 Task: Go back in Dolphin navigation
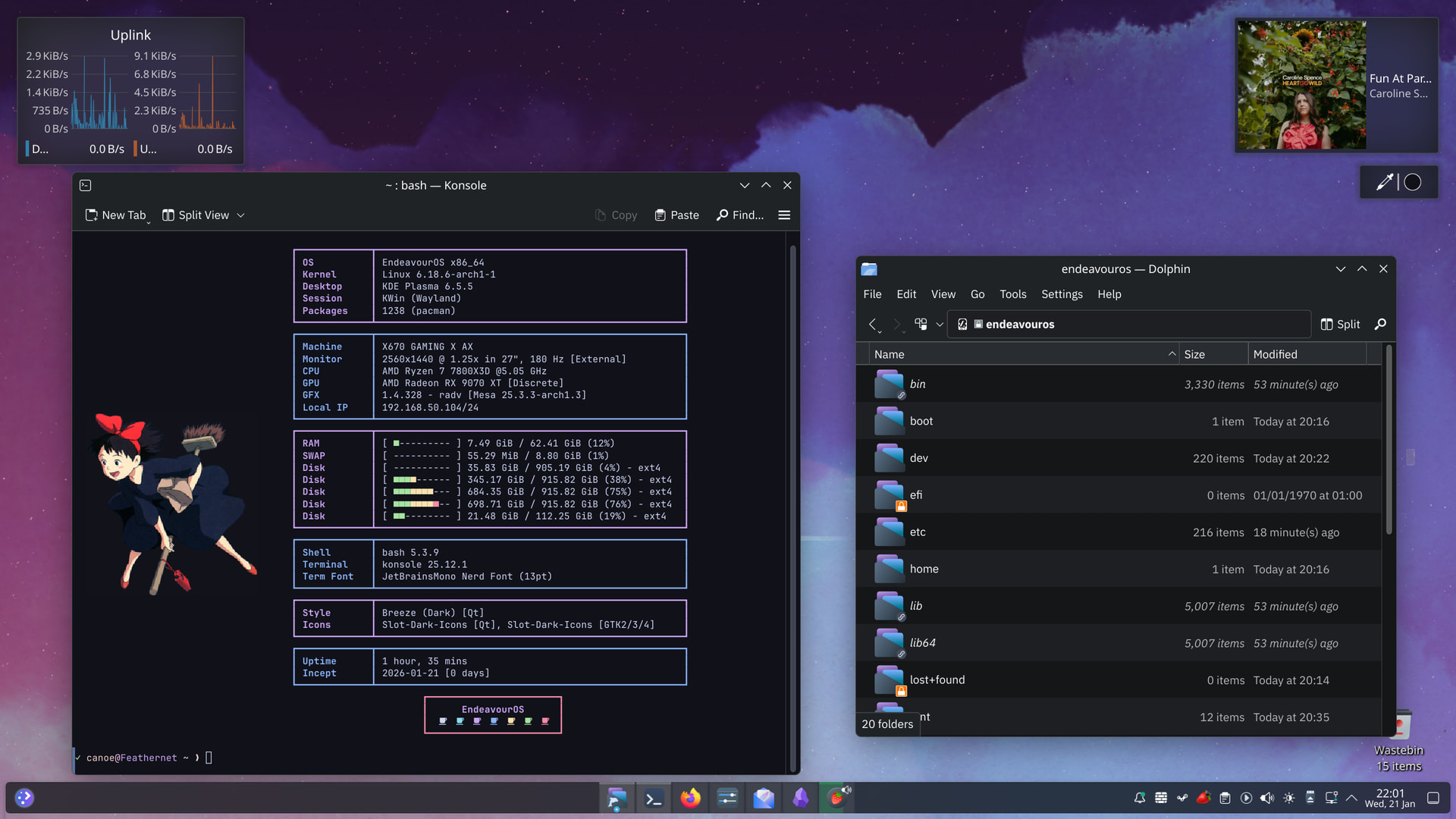[x=873, y=324]
